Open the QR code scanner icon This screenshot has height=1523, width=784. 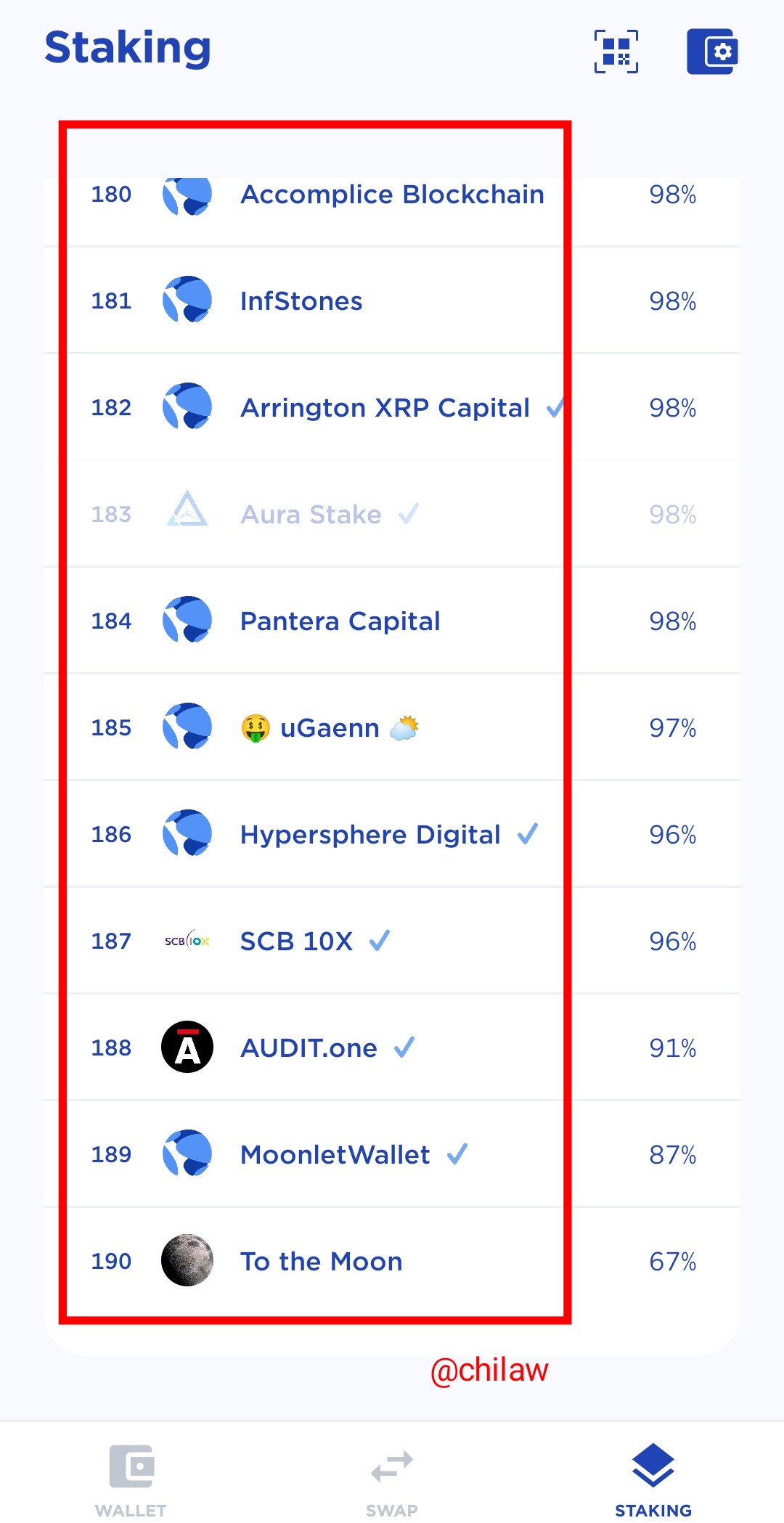[616, 52]
